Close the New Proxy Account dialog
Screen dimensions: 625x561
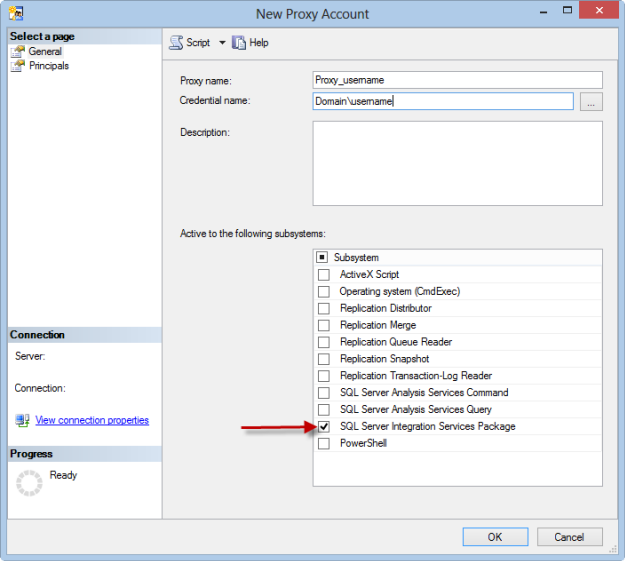coord(599,10)
